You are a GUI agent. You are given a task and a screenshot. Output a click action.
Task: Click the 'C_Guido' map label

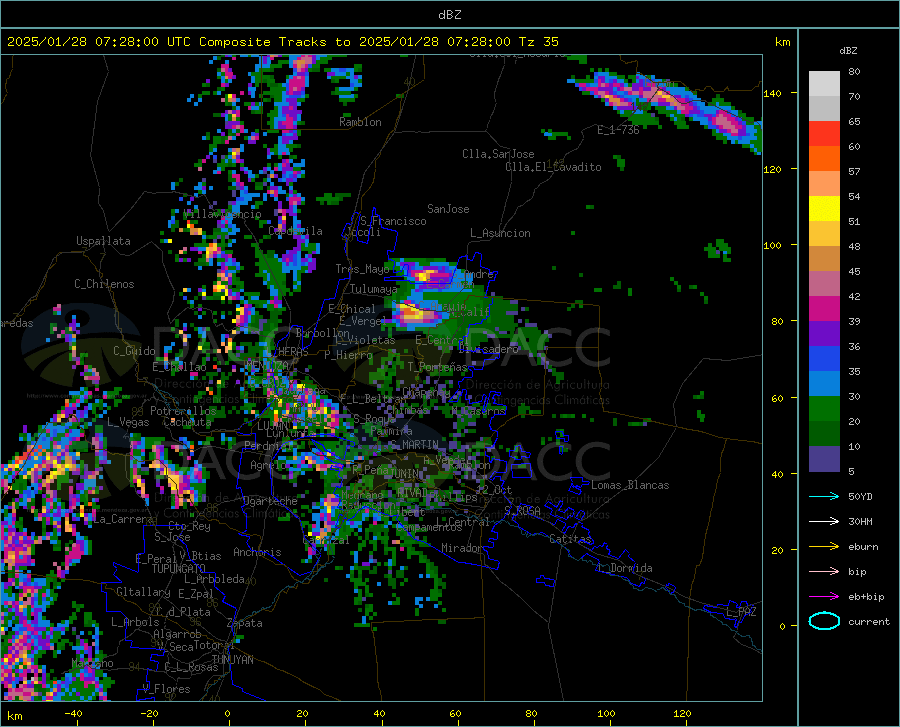134,351
